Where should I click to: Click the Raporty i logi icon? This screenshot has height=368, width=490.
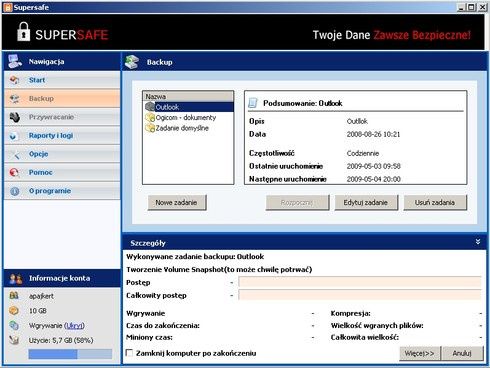pos(13,136)
